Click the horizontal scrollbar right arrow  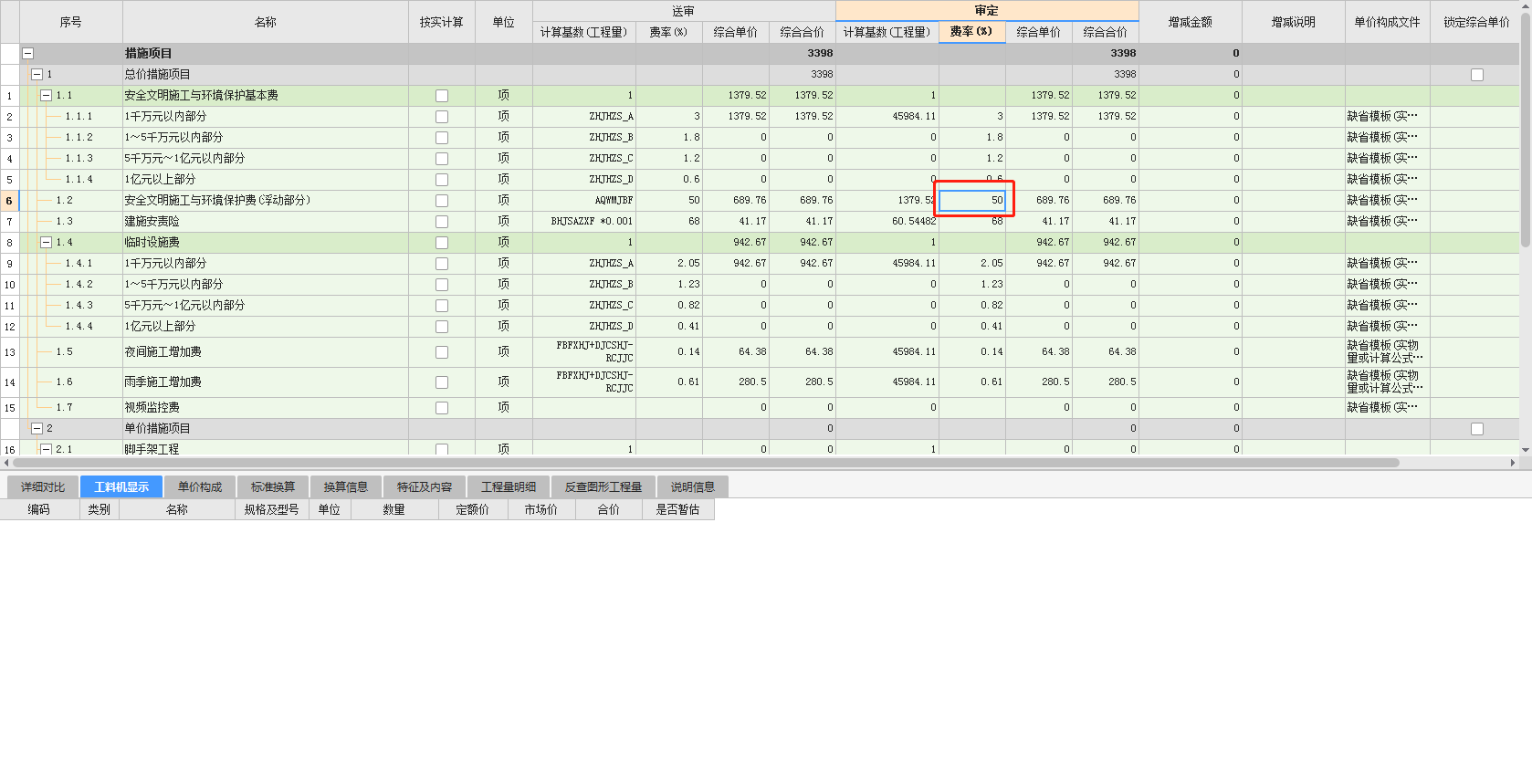coord(1513,463)
